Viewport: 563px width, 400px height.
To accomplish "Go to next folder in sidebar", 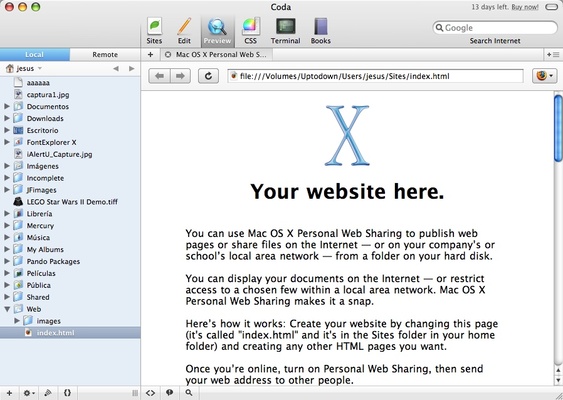I will tap(132, 68).
